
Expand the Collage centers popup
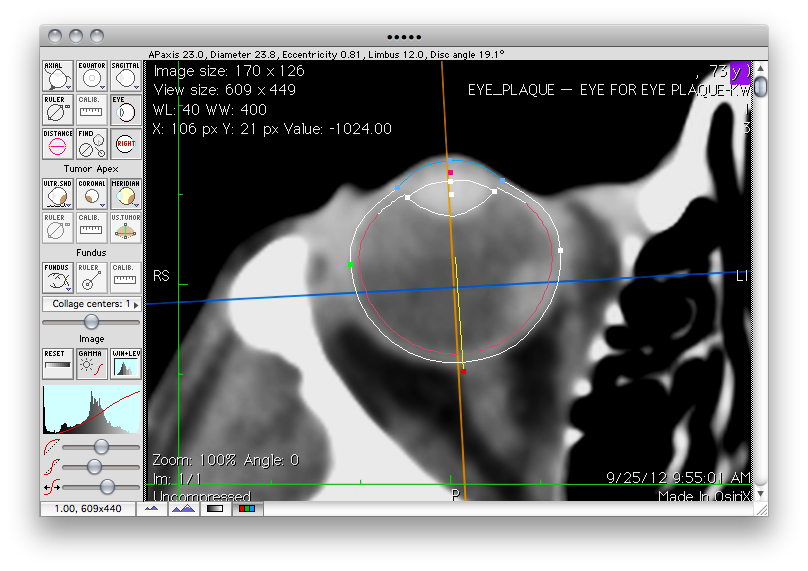(x=92, y=303)
